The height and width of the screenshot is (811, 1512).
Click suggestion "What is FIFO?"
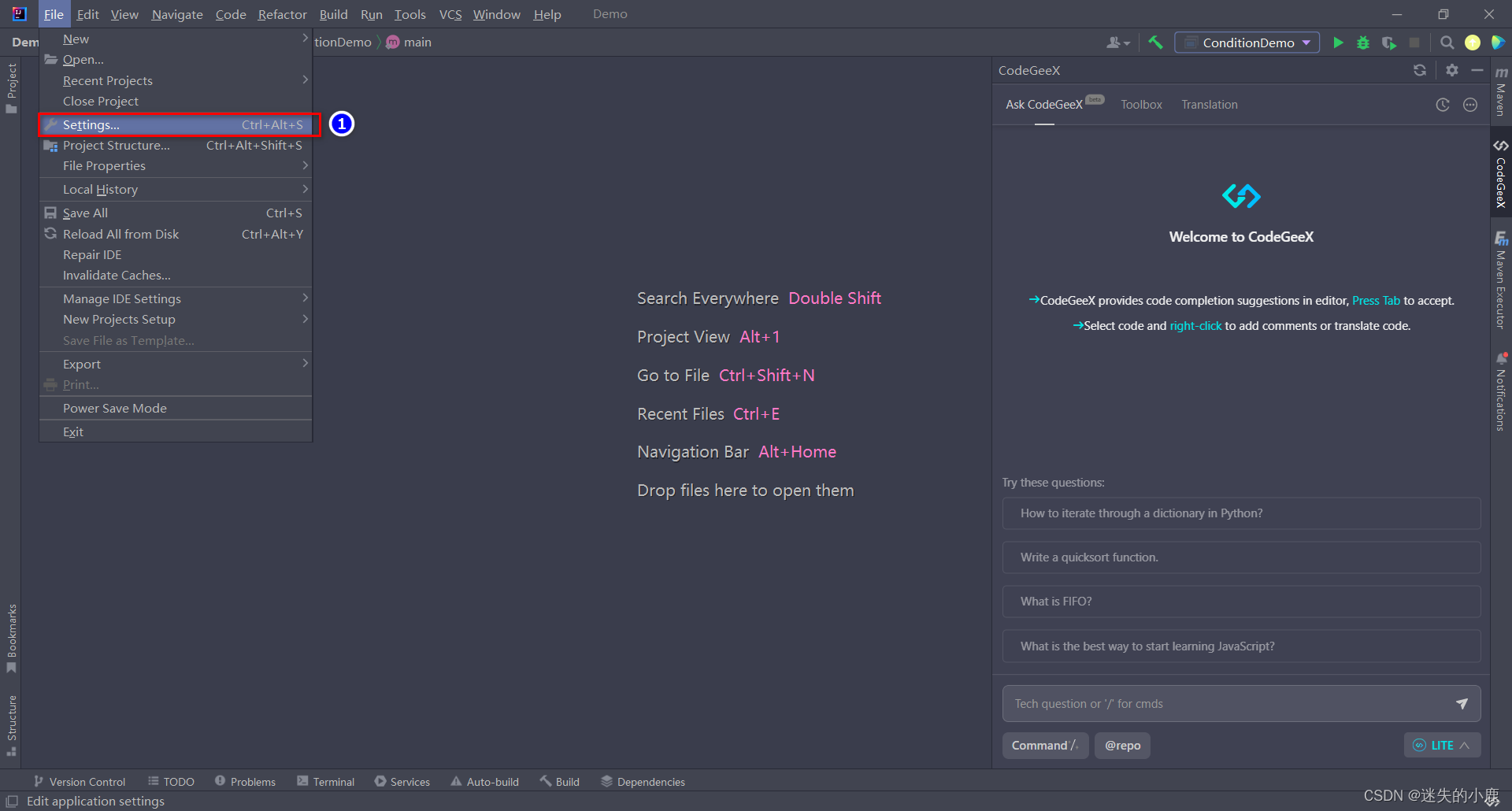[x=1241, y=602]
